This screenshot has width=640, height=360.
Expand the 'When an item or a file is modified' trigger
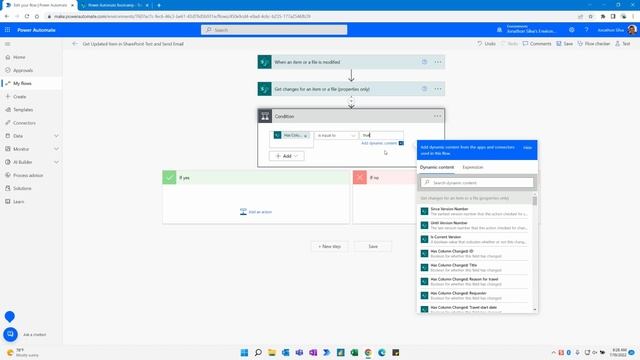[x=351, y=62]
